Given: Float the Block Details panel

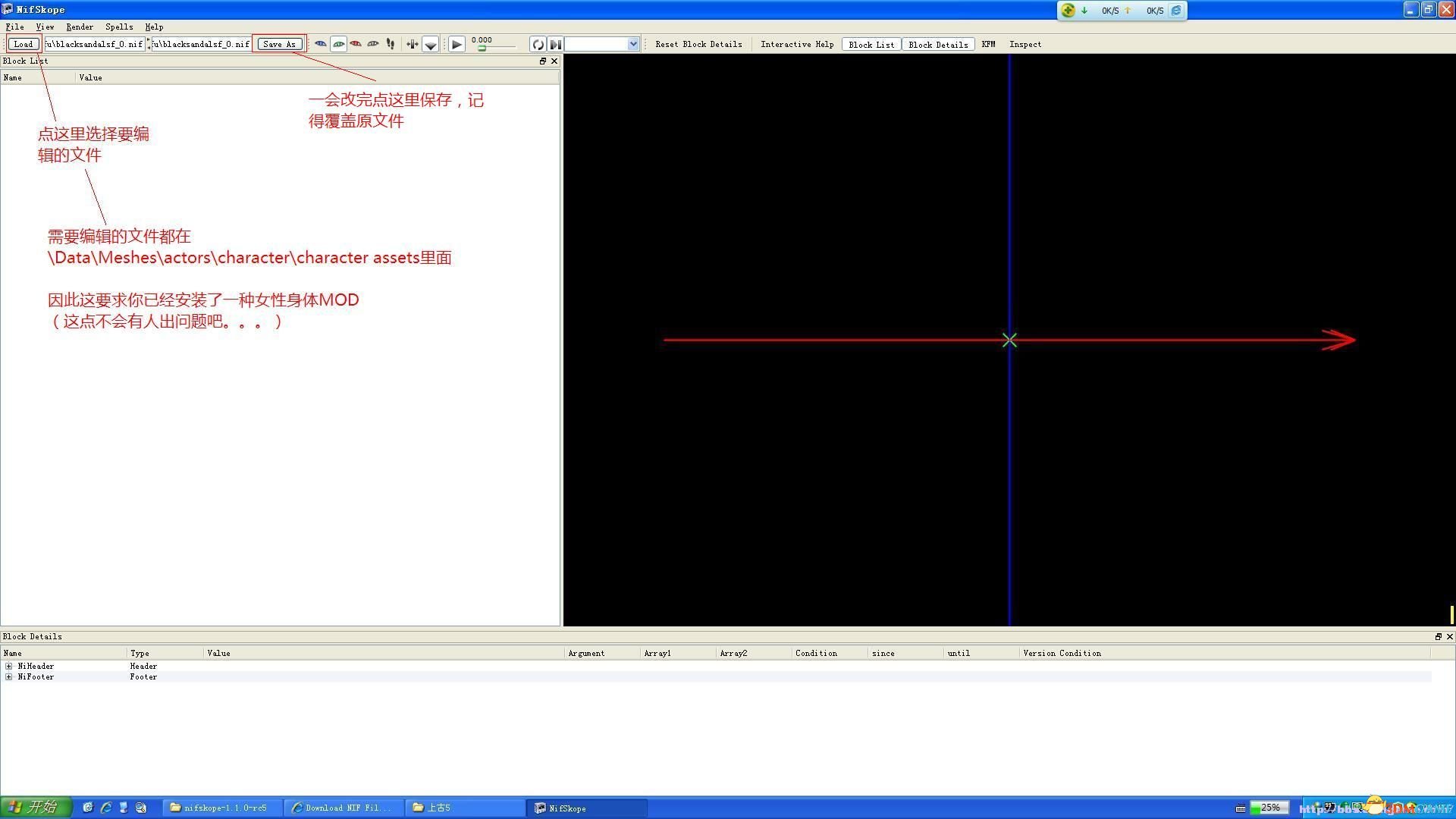Looking at the screenshot, I should pos(1439,636).
